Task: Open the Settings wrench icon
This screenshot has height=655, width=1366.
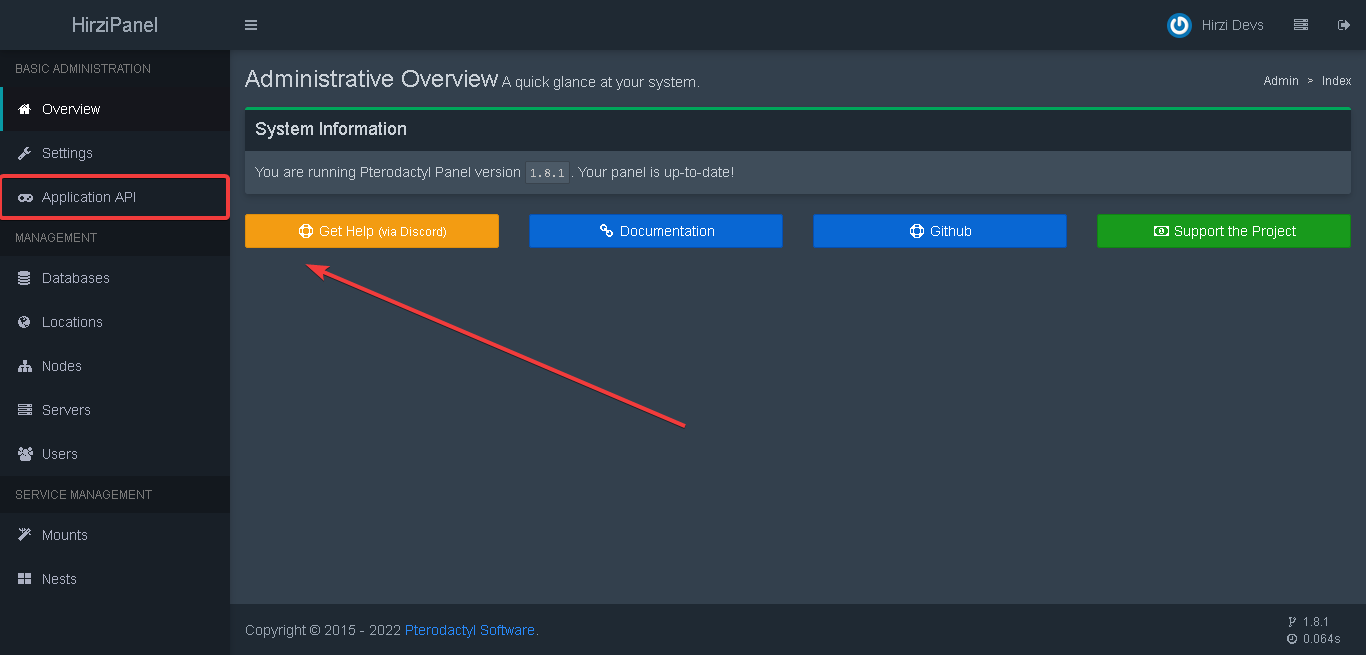Action: (x=23, y=152)
